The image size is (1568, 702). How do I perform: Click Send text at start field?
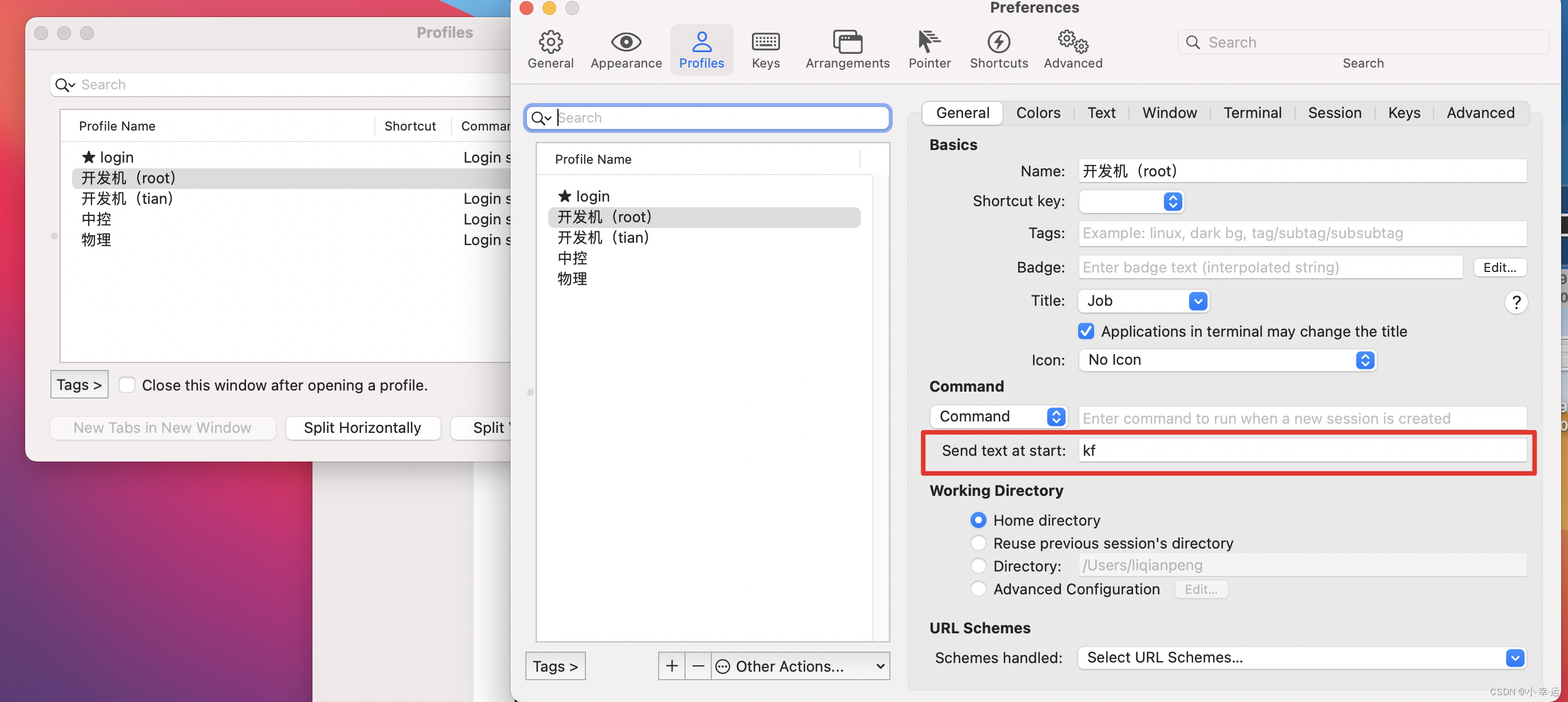tap(1301, 451)
